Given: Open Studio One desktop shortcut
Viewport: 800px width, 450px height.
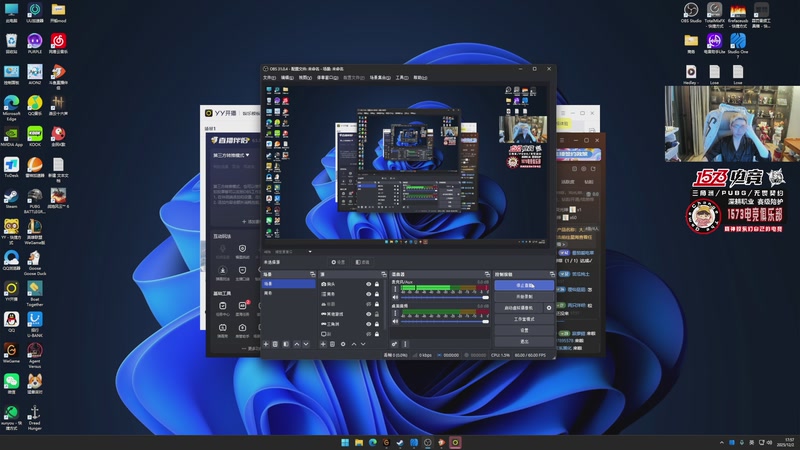Looking at the screenshot, I should tap(738, 46).
